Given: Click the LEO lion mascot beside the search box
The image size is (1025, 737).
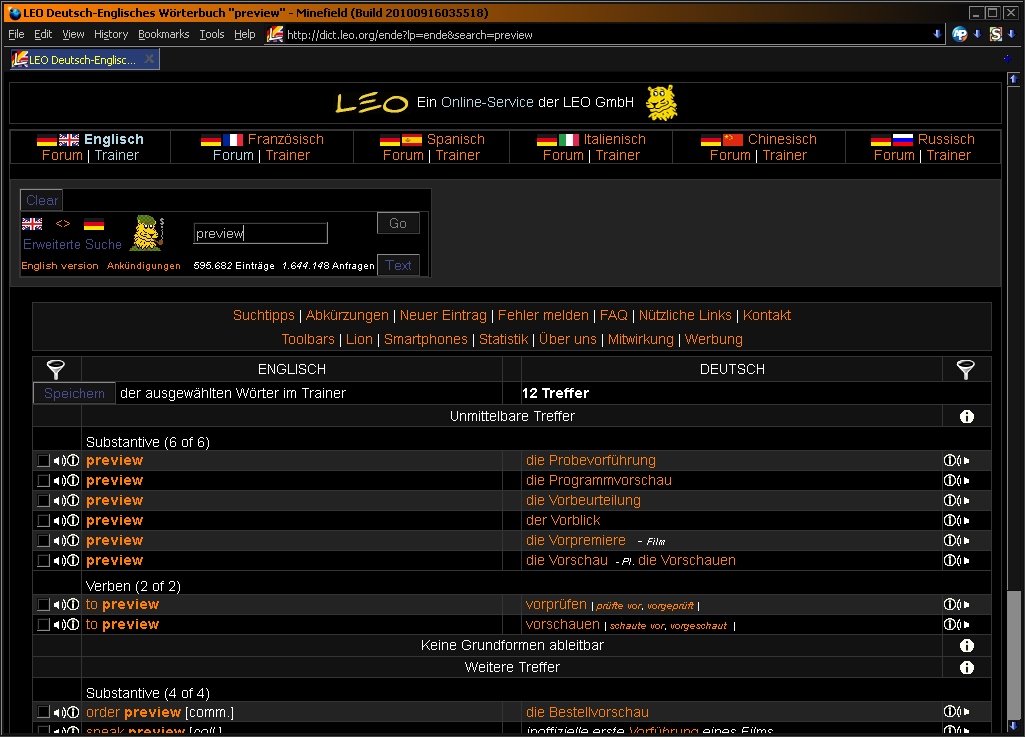Looking at the screenshot, I should [147, 233].
